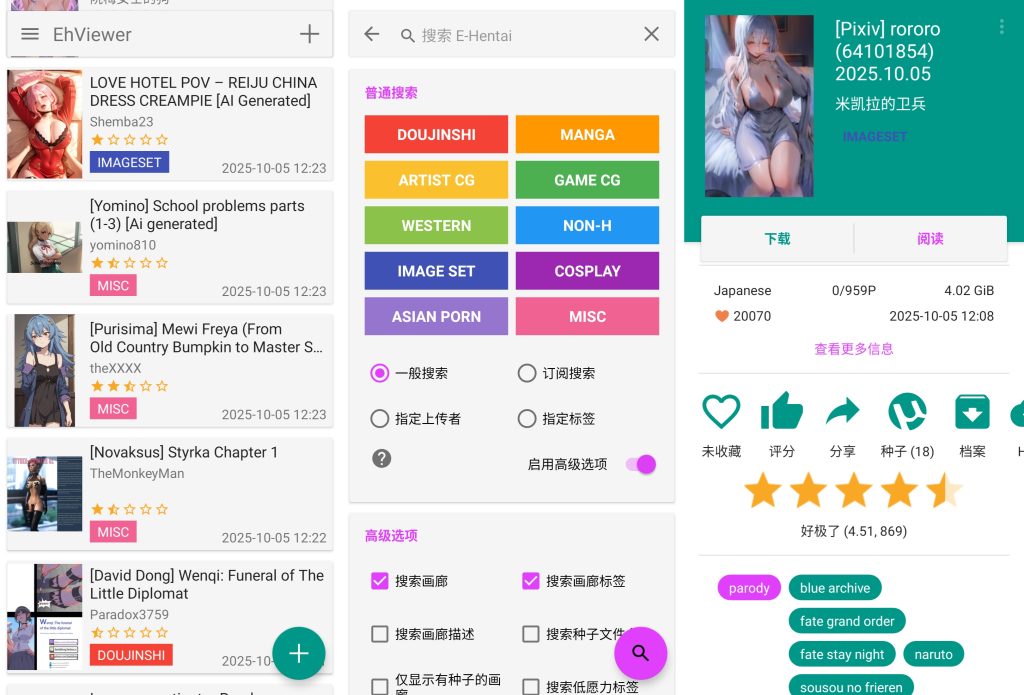Screen dimensions: 1024x695
Task: Tap the heart icon labeled 未收藏
Action: (x=721, y=412)
